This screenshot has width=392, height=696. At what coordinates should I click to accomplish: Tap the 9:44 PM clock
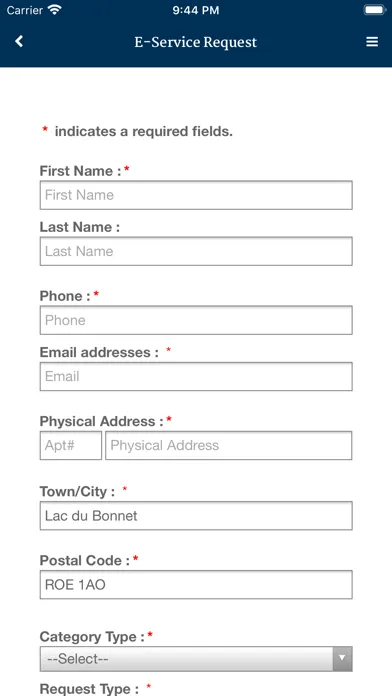(196, 10)
